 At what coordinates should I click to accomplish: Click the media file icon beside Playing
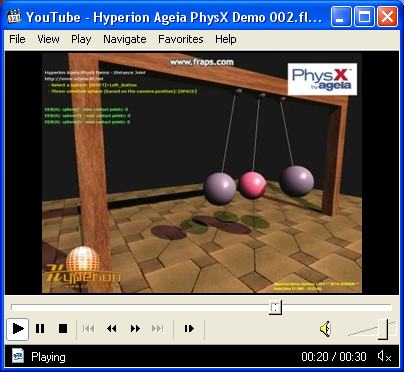click(18, 356)
